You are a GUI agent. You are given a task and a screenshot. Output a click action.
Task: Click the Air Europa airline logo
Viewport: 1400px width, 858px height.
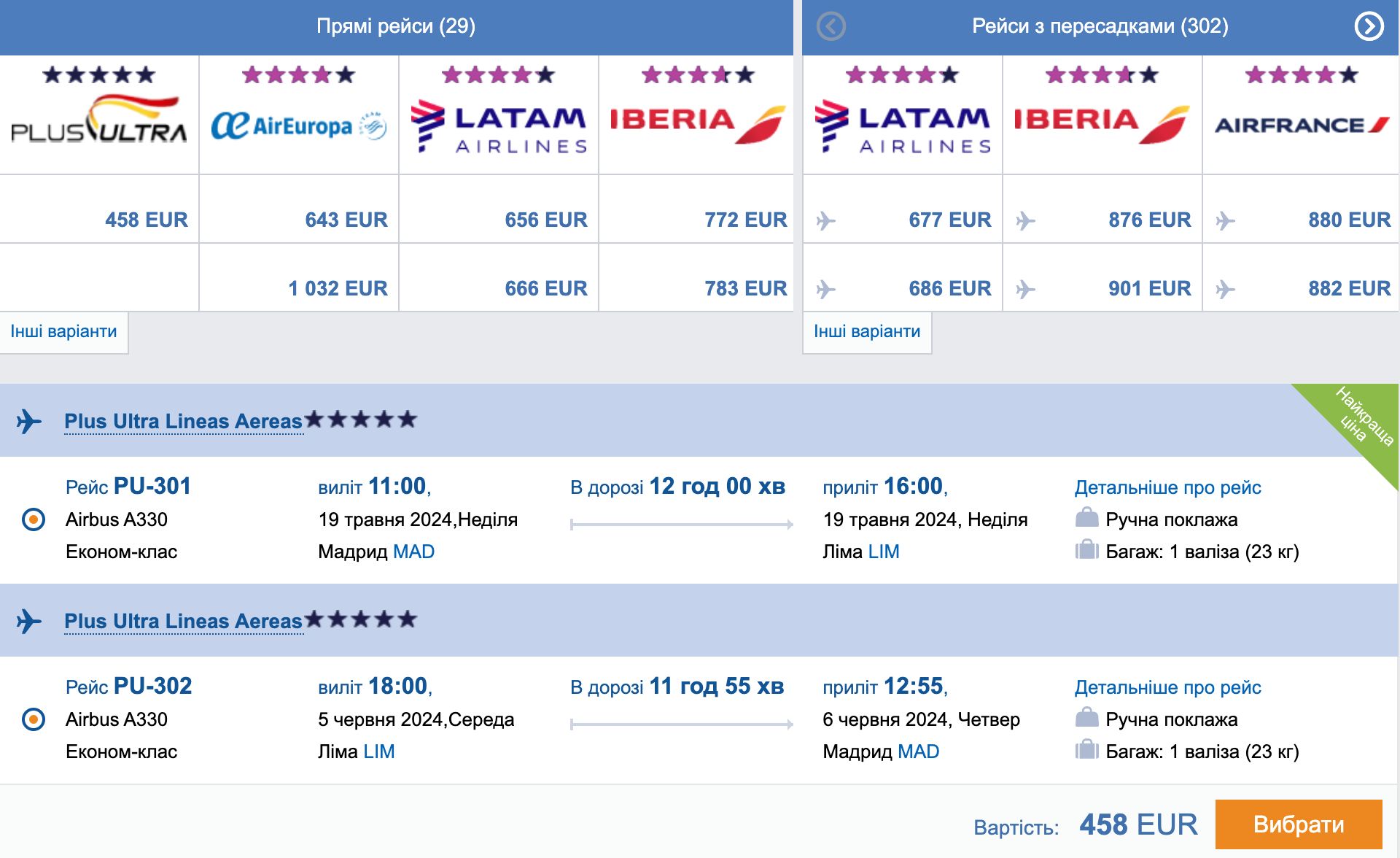(x=298, y=125)
